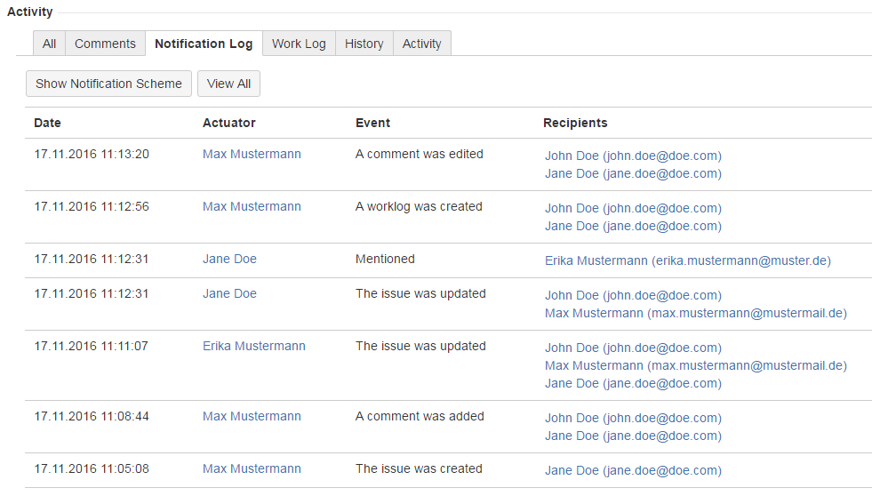Switch to the All tab
872x496 pixels.
[x=49, y=44]
